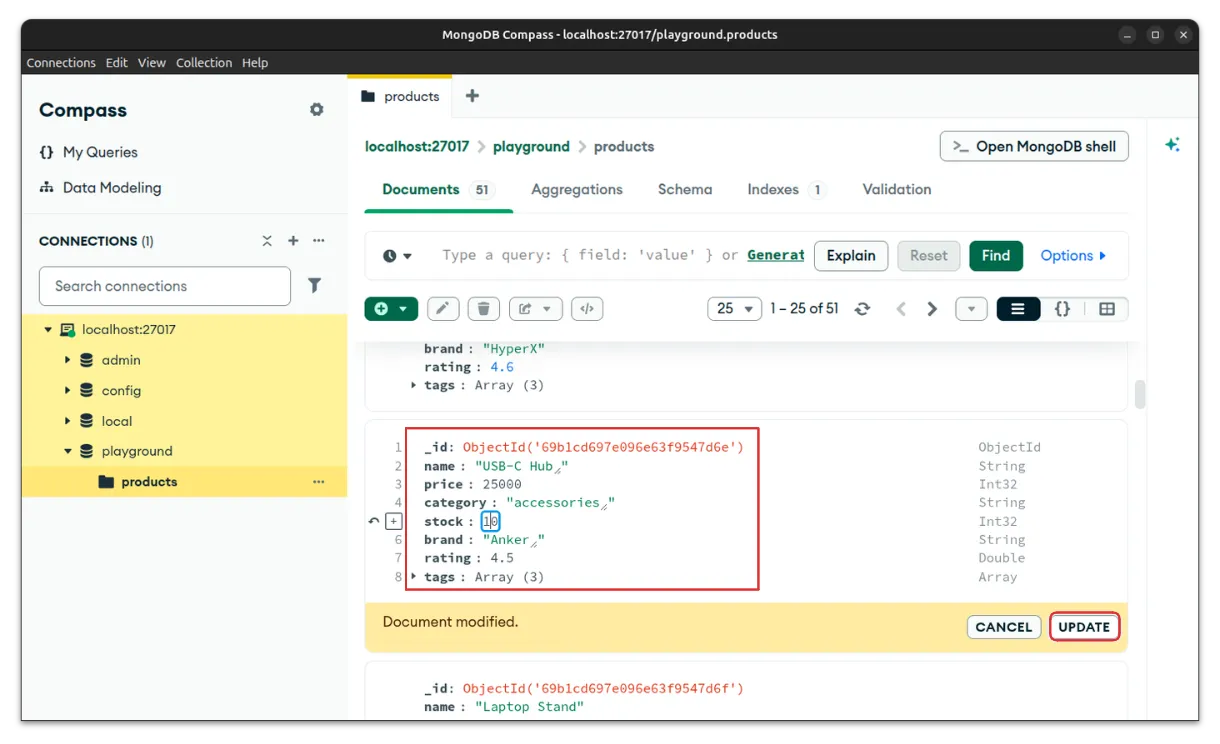Open the AI assistant sparkle icon
1220x744 pixels.
coord(1172,145)
